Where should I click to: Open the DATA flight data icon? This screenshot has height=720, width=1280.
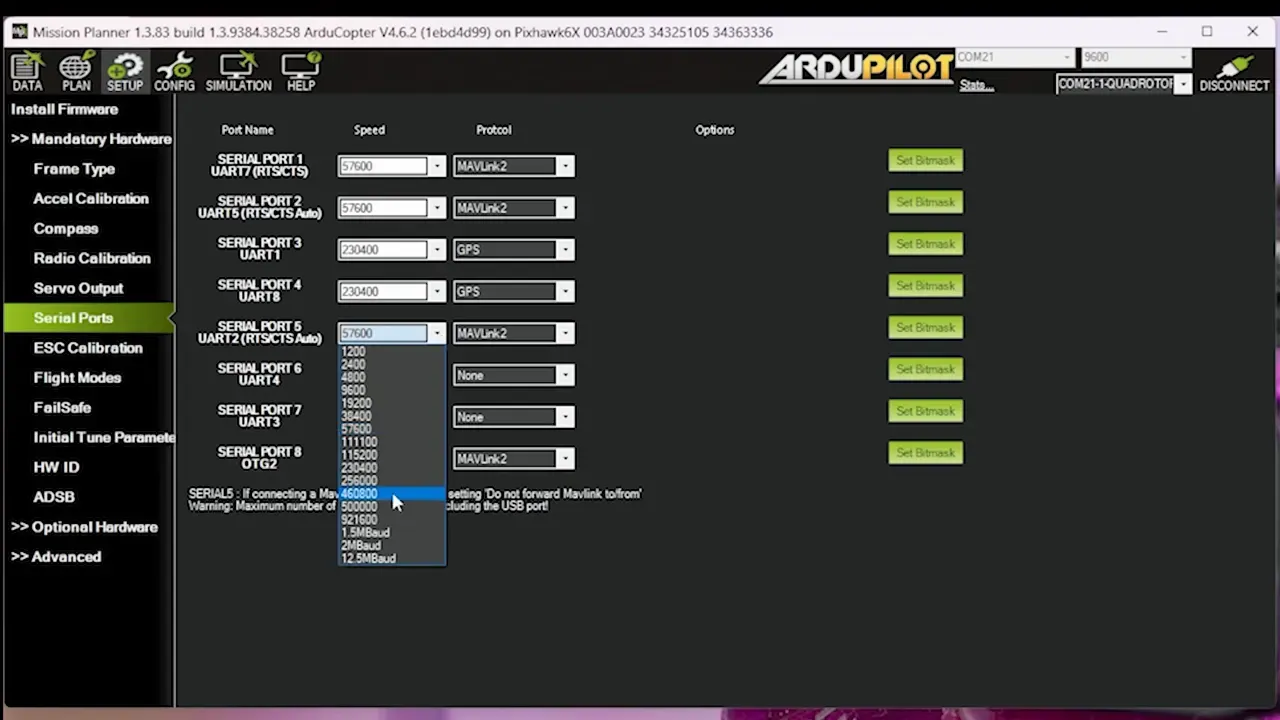tap(27, 72)
